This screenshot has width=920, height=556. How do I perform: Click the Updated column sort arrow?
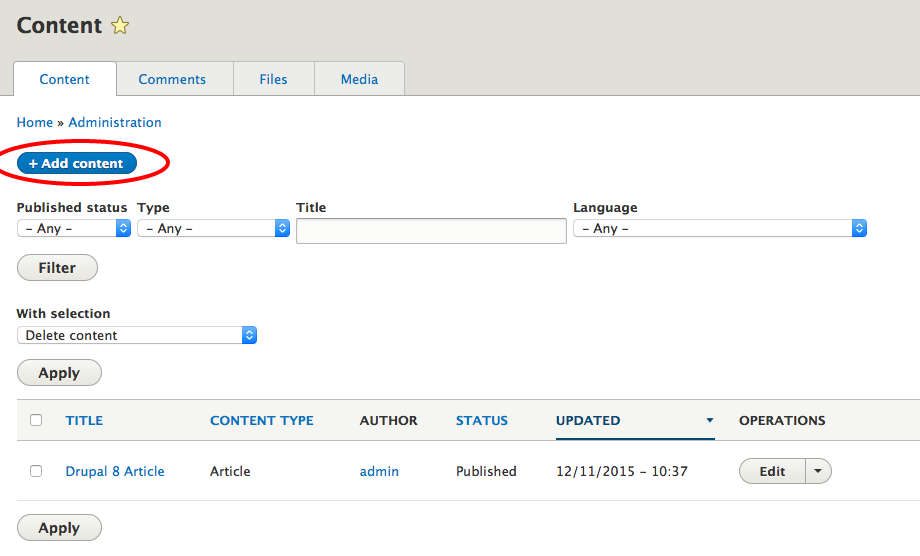[710, 421]
